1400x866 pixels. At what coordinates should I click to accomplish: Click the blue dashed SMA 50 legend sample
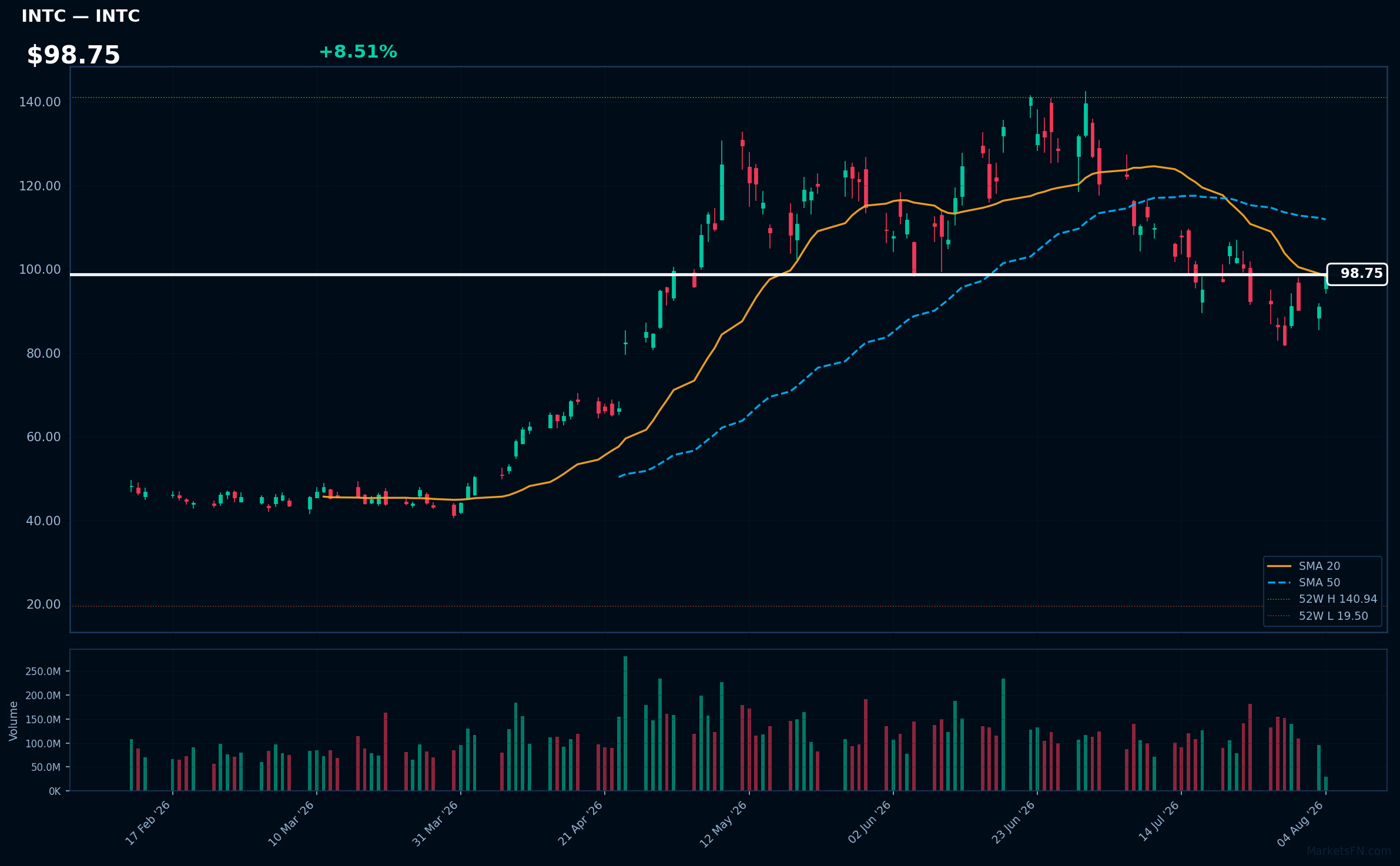(x=1279, y=582)
